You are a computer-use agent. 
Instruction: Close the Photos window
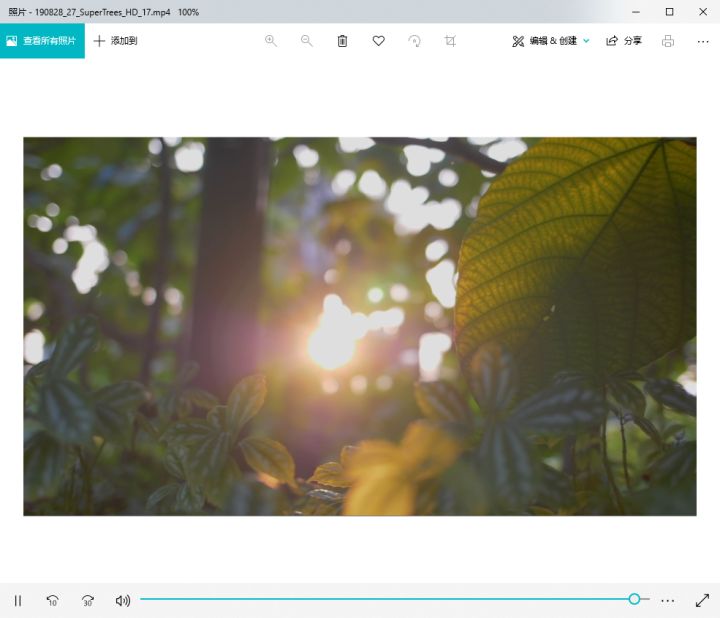click(703, 12)
